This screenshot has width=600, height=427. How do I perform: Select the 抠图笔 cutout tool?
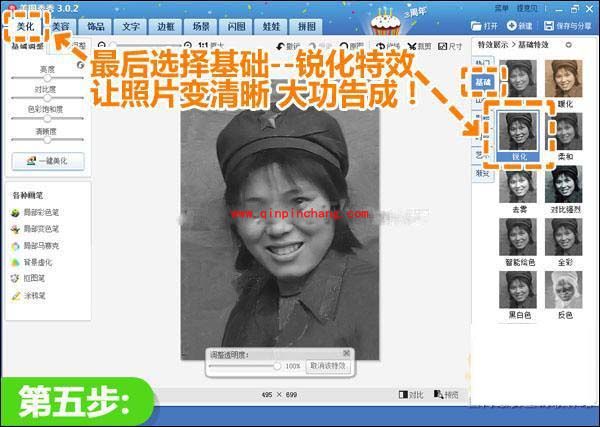pos(29,278)
